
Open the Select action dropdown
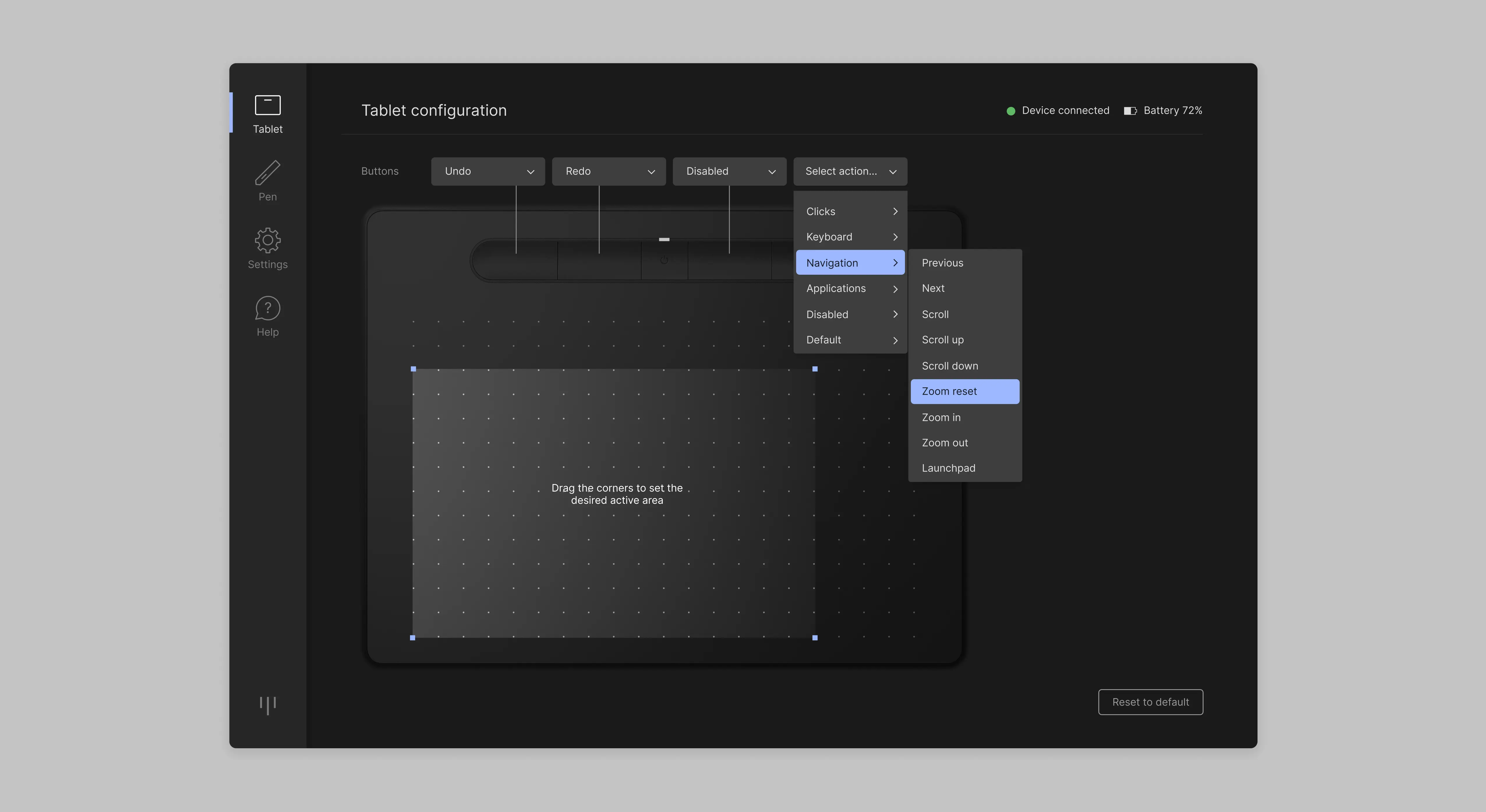pyautogui.click(x=850, y=171)
